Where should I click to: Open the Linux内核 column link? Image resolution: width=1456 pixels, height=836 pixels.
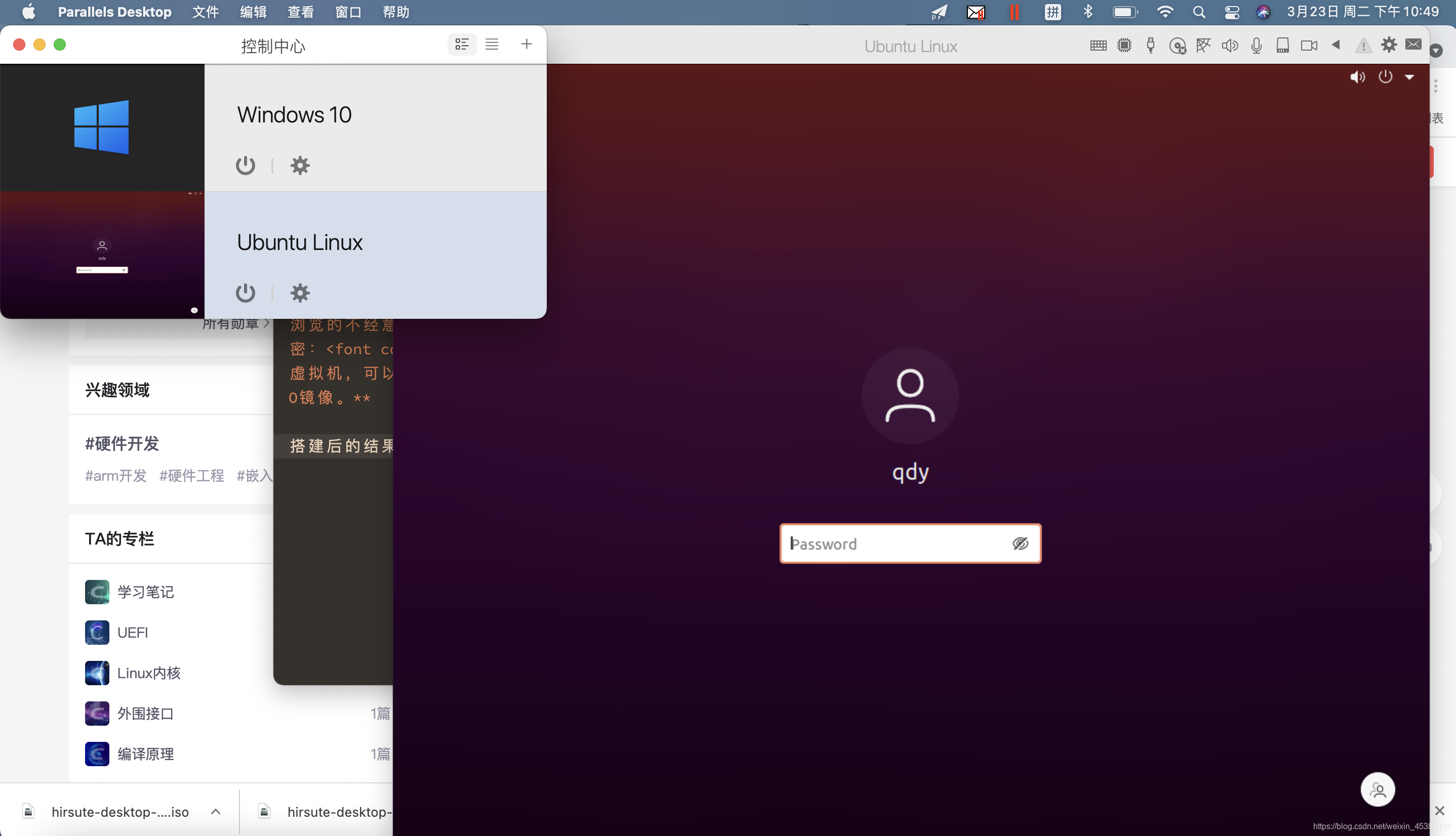[149, 673]
